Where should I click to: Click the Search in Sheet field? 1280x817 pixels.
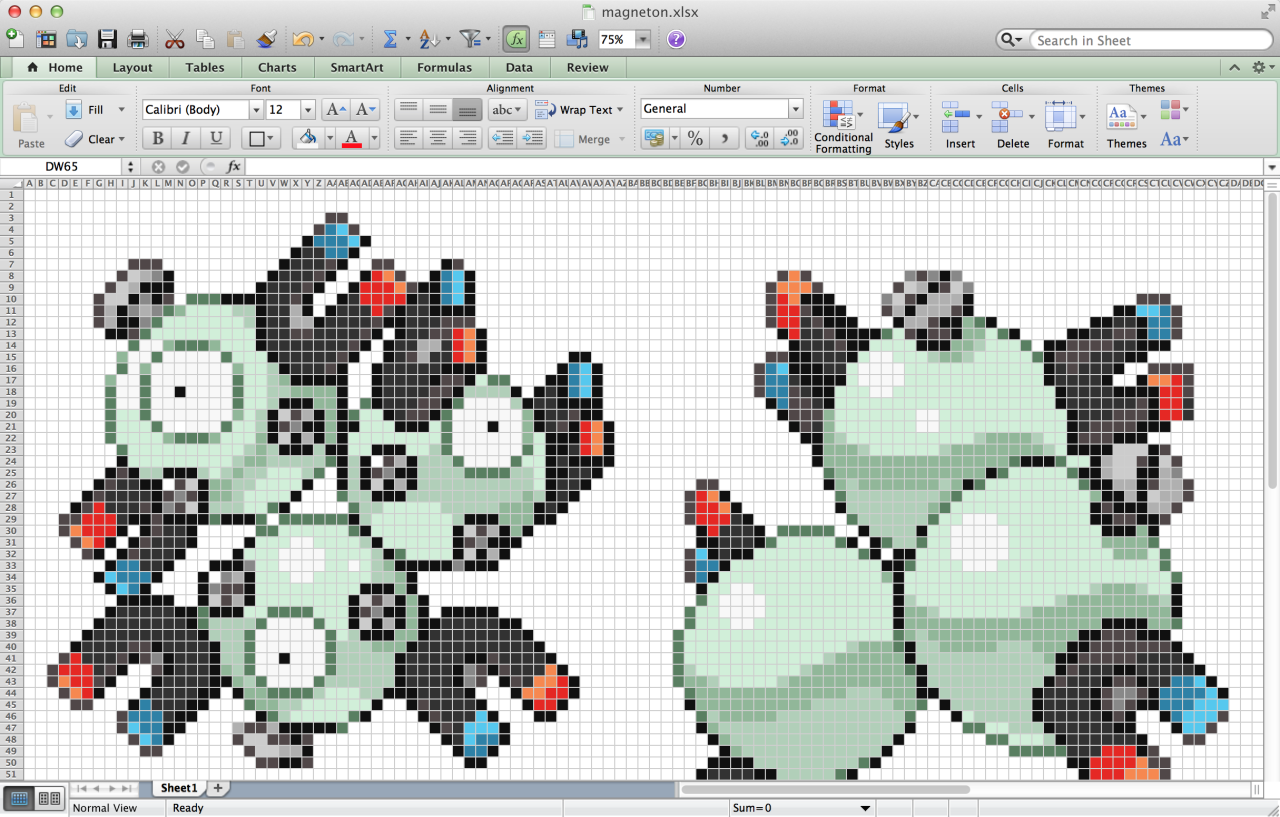pos(1150,40)
